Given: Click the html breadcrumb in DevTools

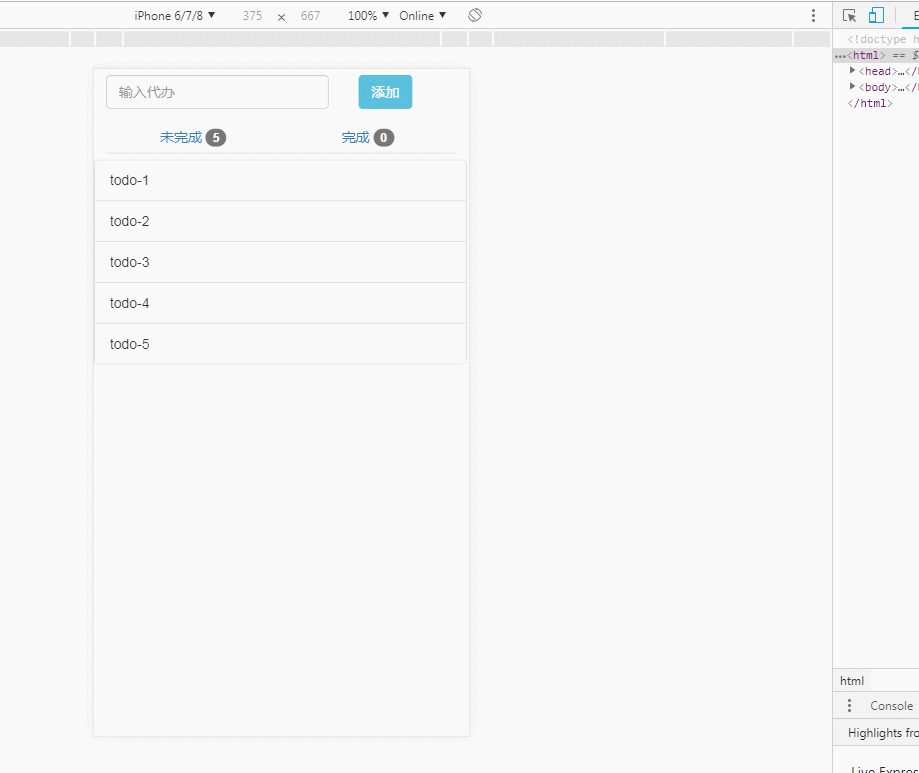Looking at the screenshot, I should click(x=852, y=681).
